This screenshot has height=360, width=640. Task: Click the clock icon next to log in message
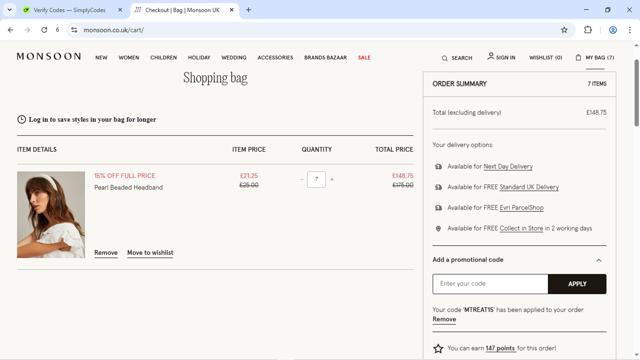pyautogui.click(x=22, y=119)
